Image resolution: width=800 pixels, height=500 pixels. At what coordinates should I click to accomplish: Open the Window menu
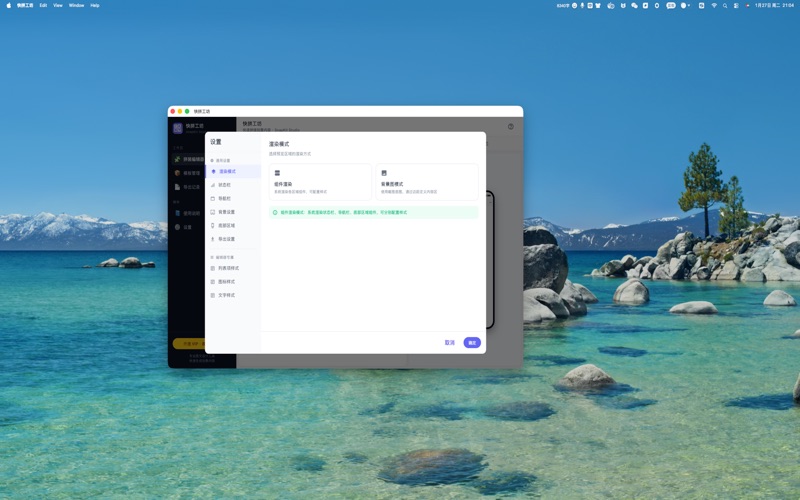tap(76, 5)
